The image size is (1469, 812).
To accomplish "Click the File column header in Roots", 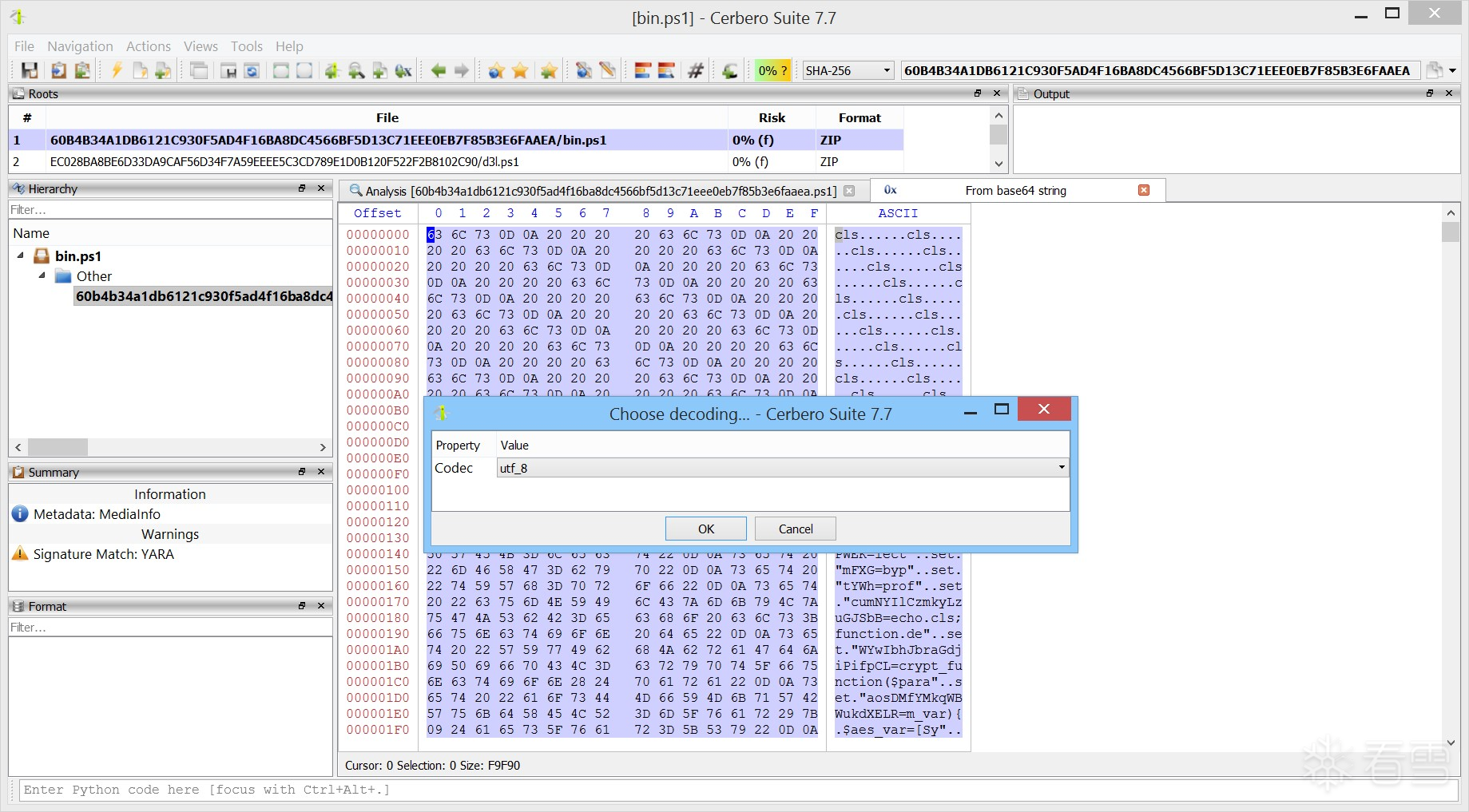I will 387,117.
